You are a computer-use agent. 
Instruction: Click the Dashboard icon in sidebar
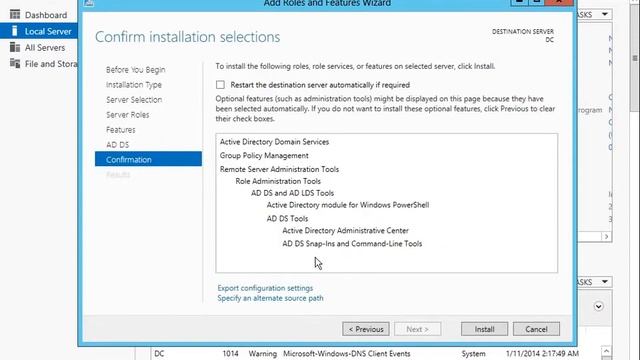coord(15,15)
